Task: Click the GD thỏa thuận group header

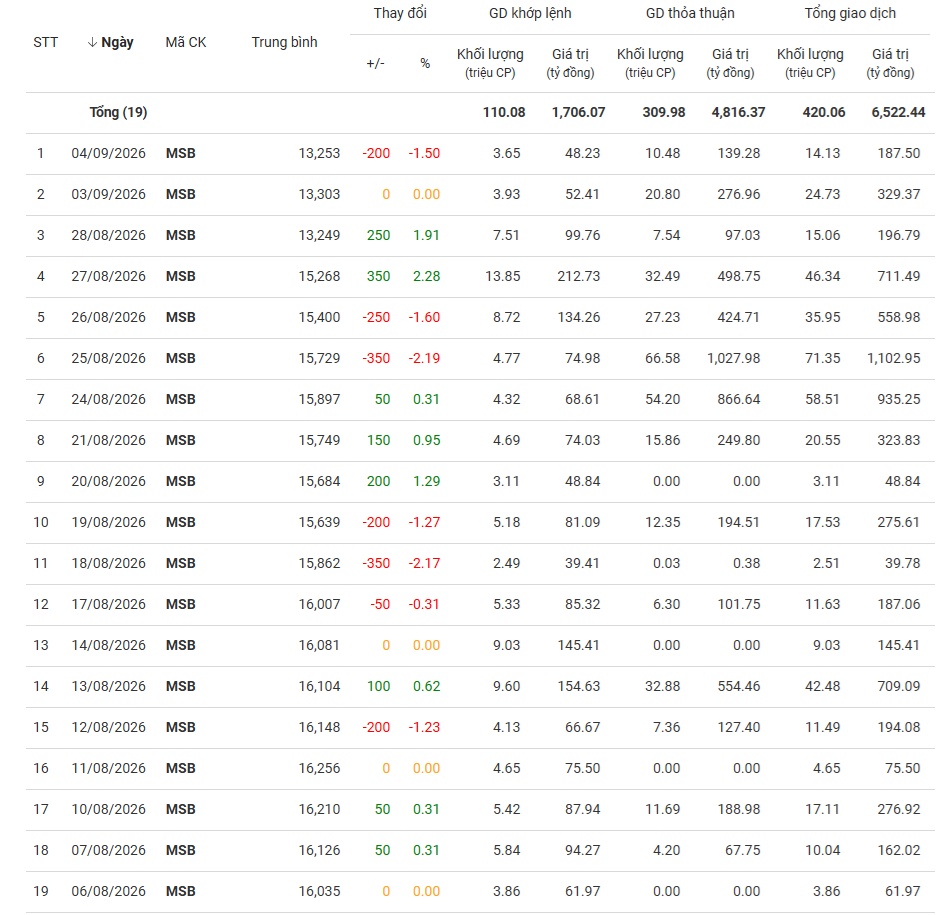Action: coord(690,13)
